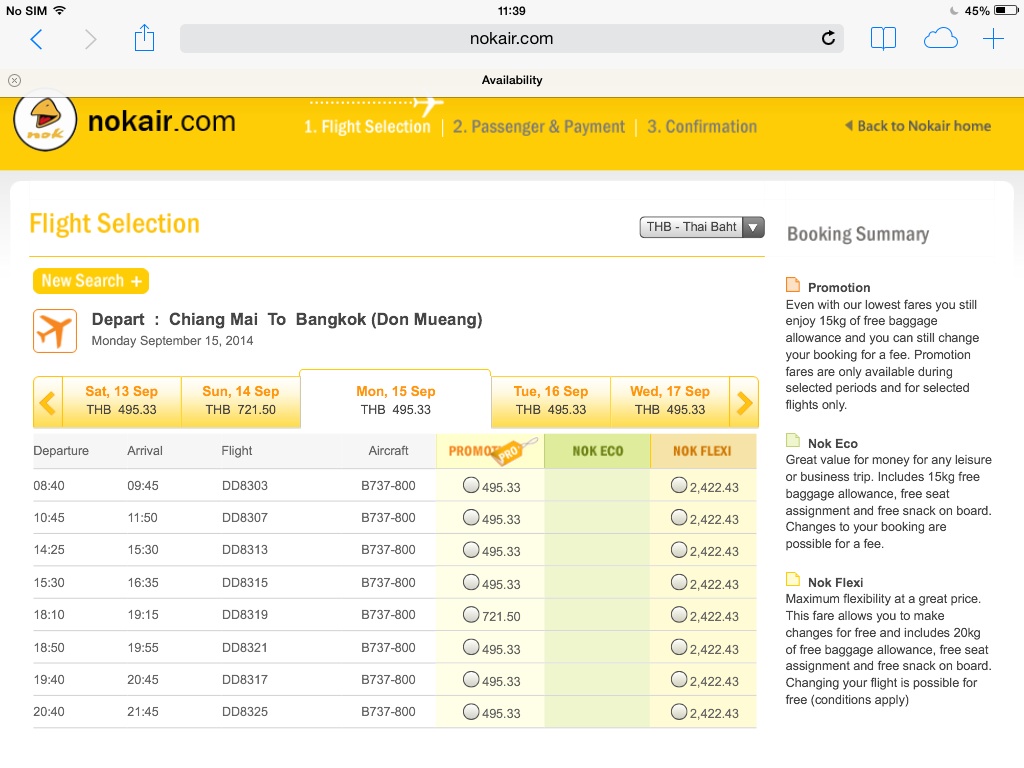
Task: Close the Availability tab
Action: tap(14, 80)
